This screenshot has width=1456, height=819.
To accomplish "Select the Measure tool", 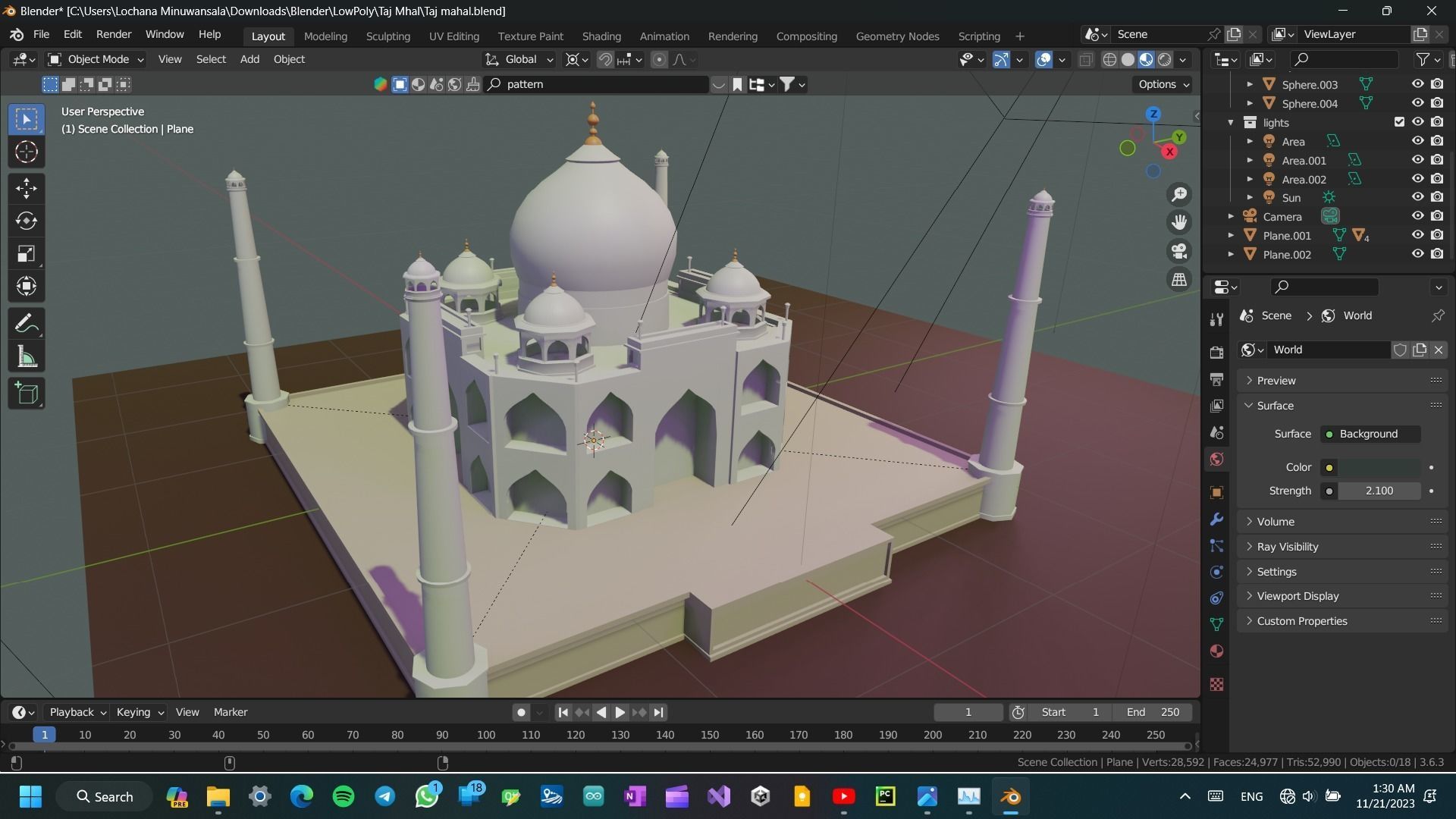I will (27, 356).
